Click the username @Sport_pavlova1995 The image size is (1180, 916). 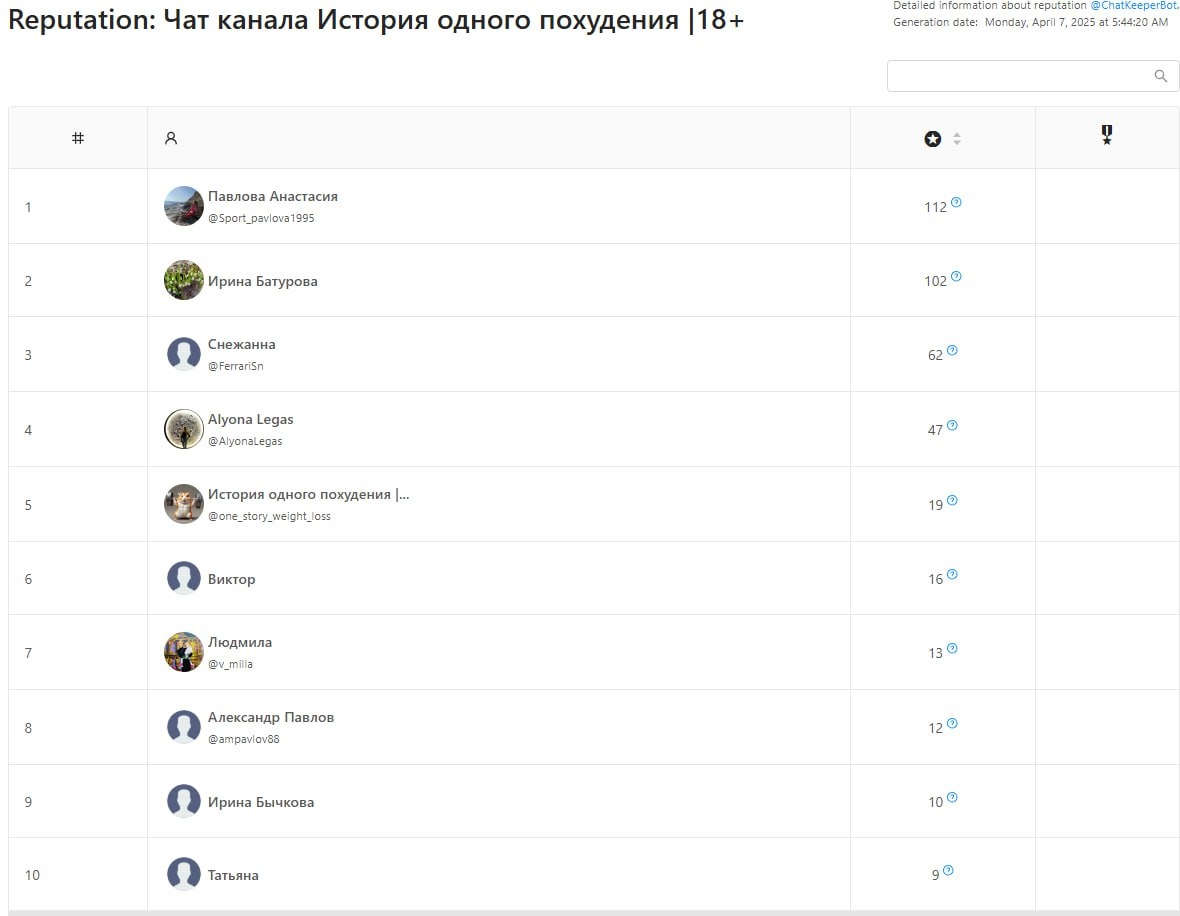(261, 218)
